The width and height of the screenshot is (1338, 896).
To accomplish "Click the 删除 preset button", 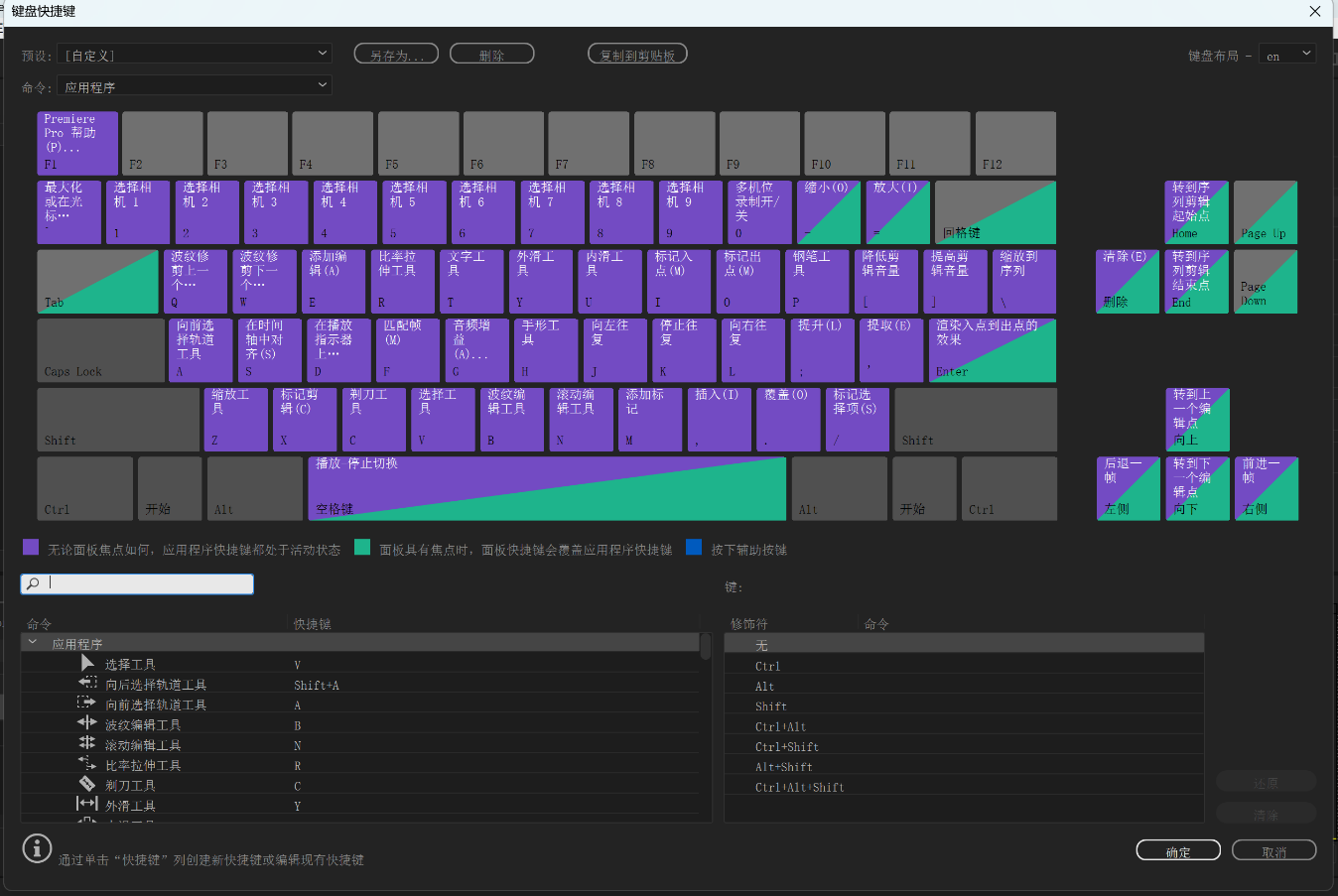I will (492, 55).
